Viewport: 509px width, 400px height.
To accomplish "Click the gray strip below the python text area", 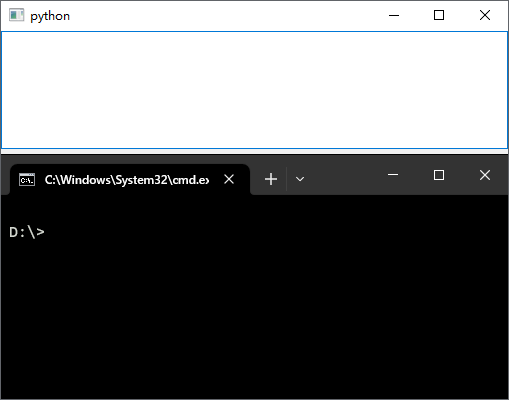I will click(x=254, y=151).
